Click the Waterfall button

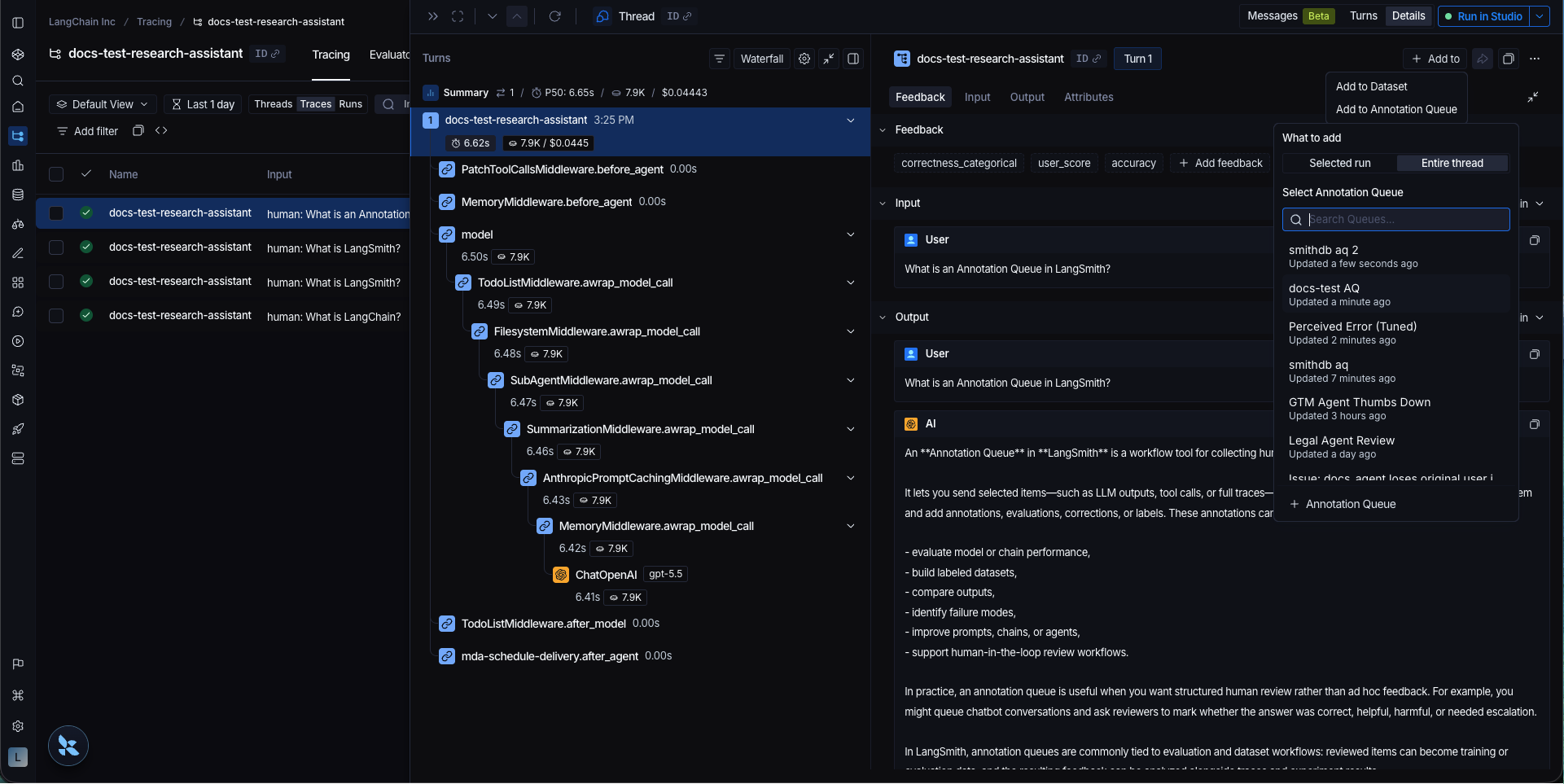tap(762, 59)
